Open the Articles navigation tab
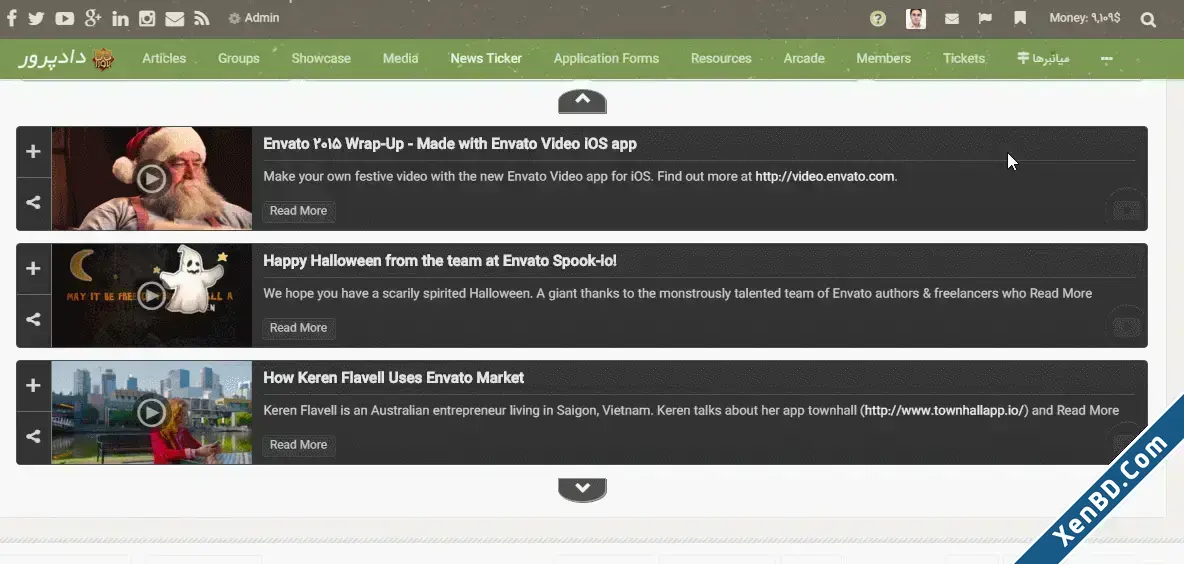The height and width of the screenshot is (564, 1184). [x=164, y=58]
